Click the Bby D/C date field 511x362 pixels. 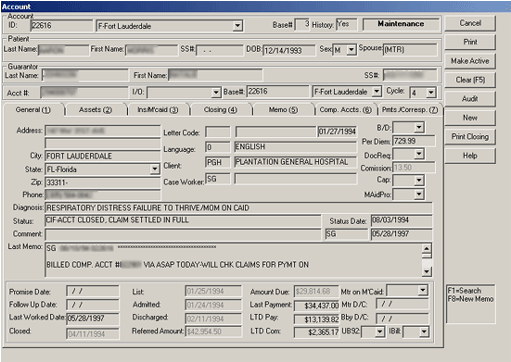(402, 319)
